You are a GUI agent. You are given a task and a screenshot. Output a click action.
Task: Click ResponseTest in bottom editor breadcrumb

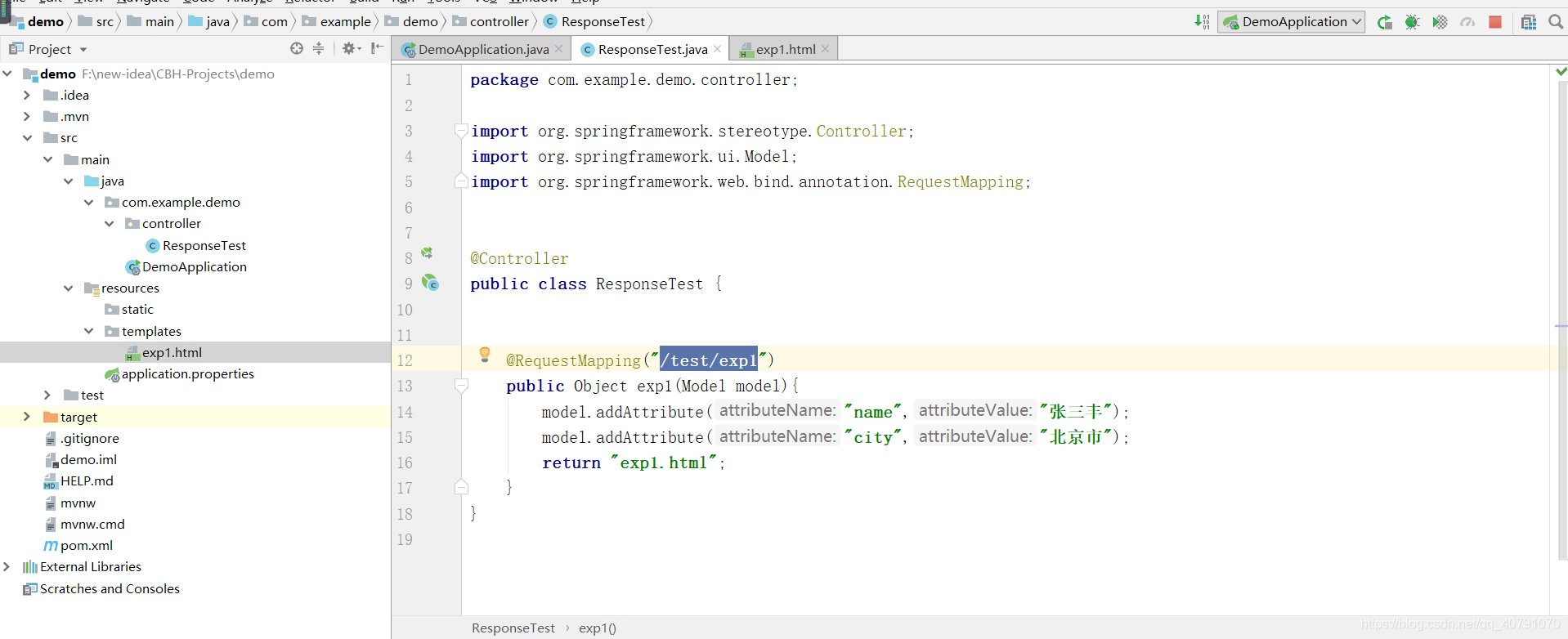coord(513,628)
